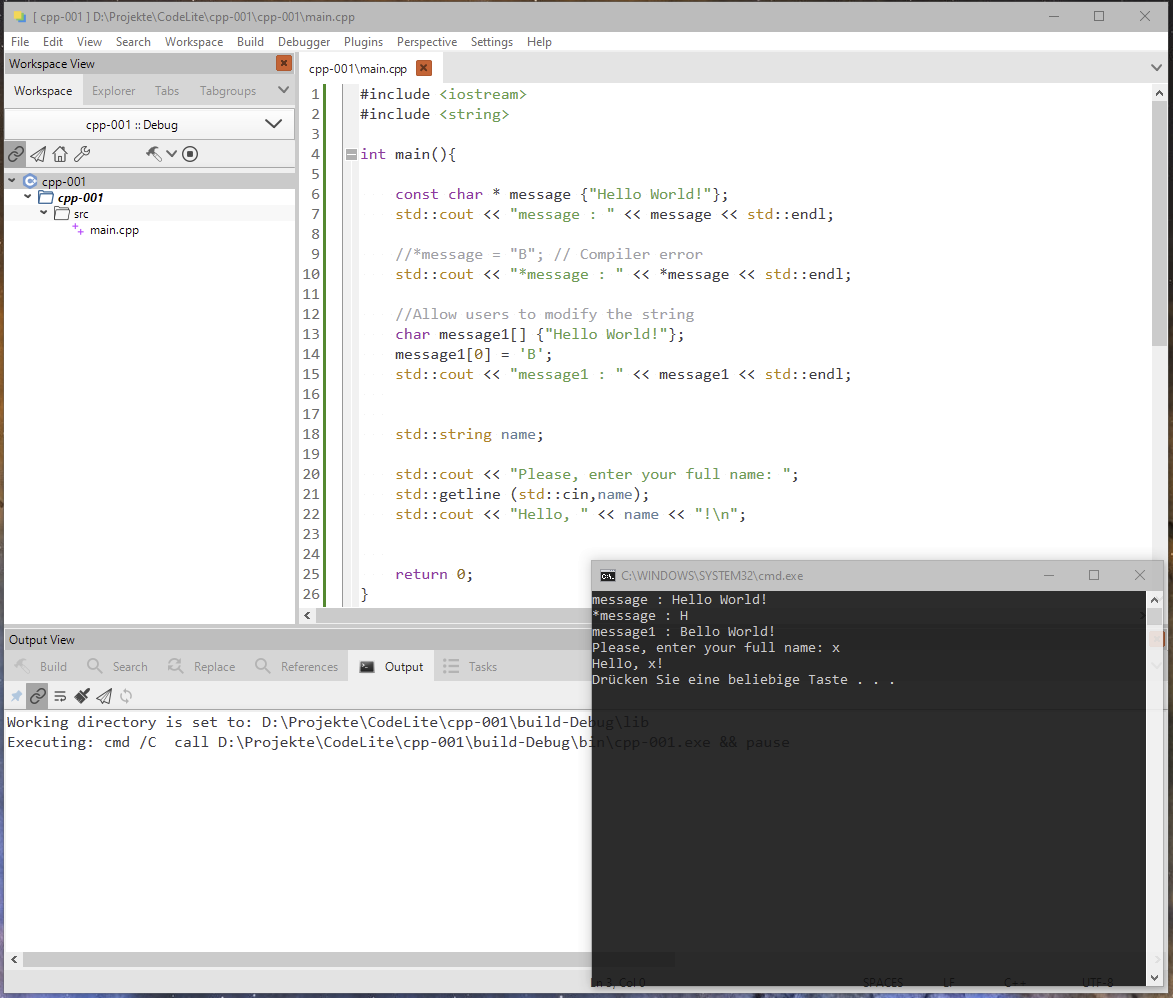Screen dimensions: 1173x998
Task: Select the cpp-001\main.cpp editor tab
Action: (x=358, y=69)
